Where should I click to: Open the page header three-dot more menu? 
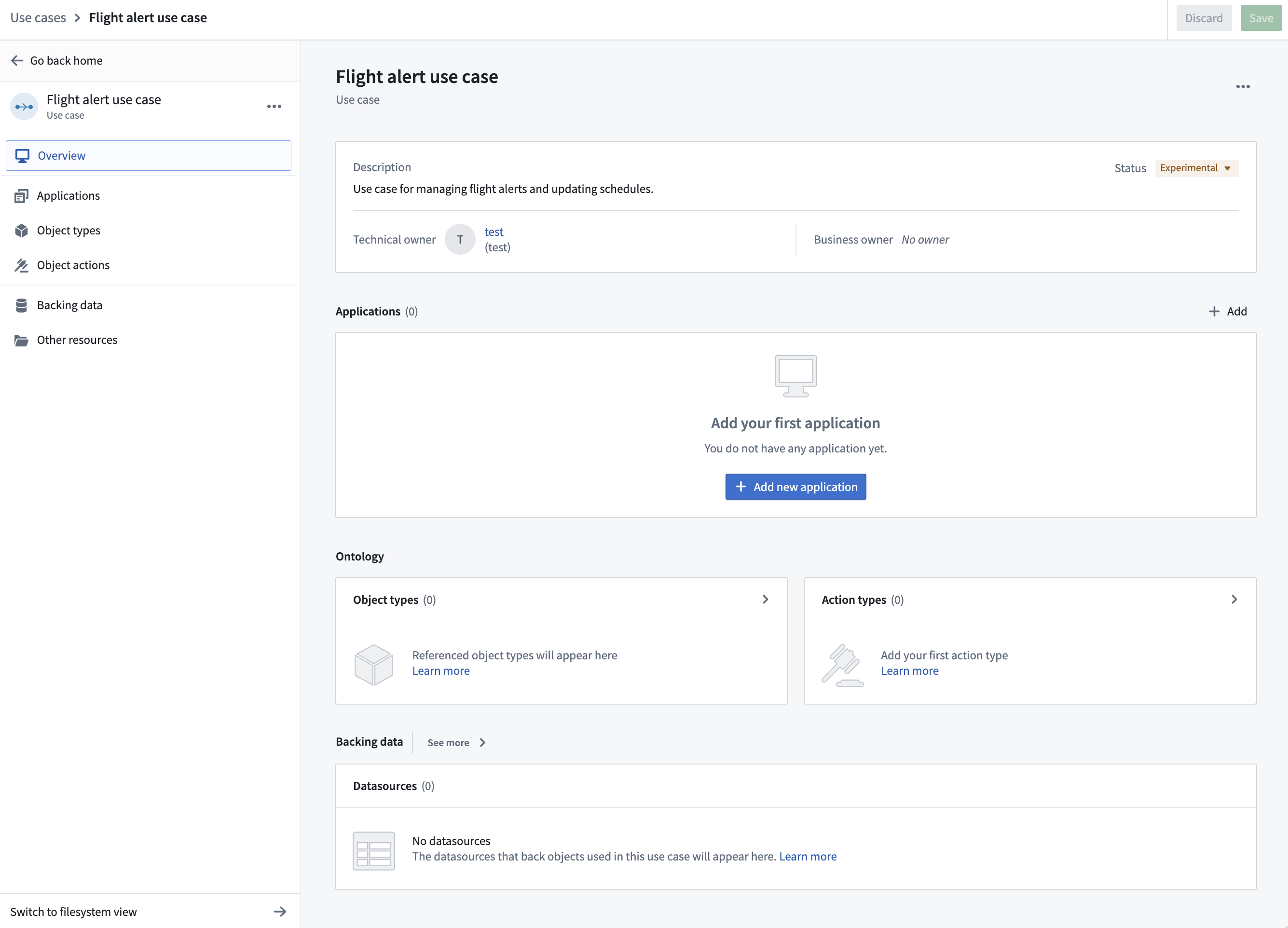[x=1243, y=86]
